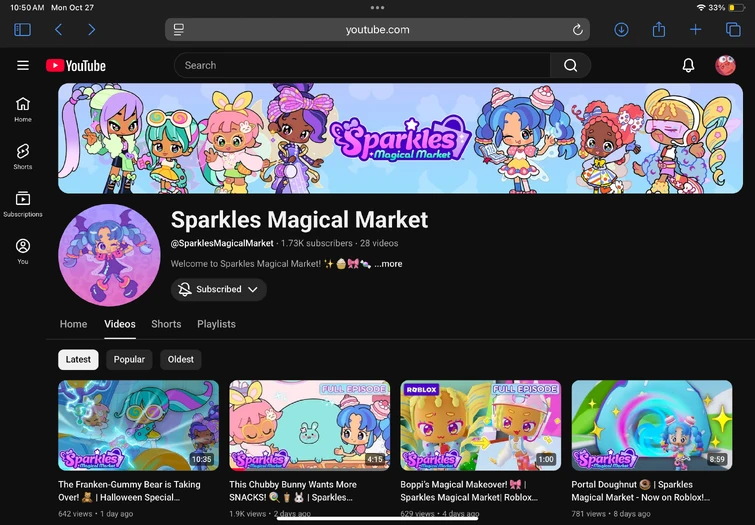Click the 8:59 duration badge
The width and height of the screenshot is (755, 525).
[717, 459]
